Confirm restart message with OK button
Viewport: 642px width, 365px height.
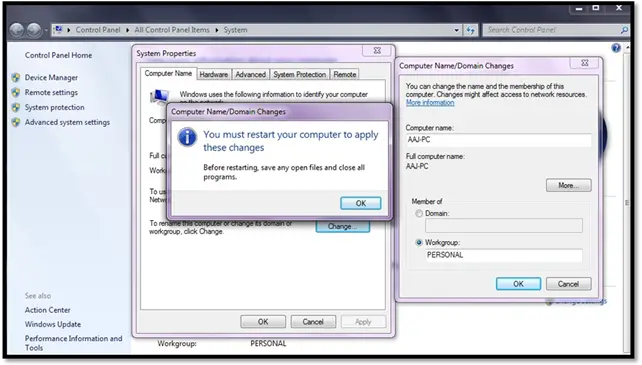pyautogui.click(x=361, y=203)
